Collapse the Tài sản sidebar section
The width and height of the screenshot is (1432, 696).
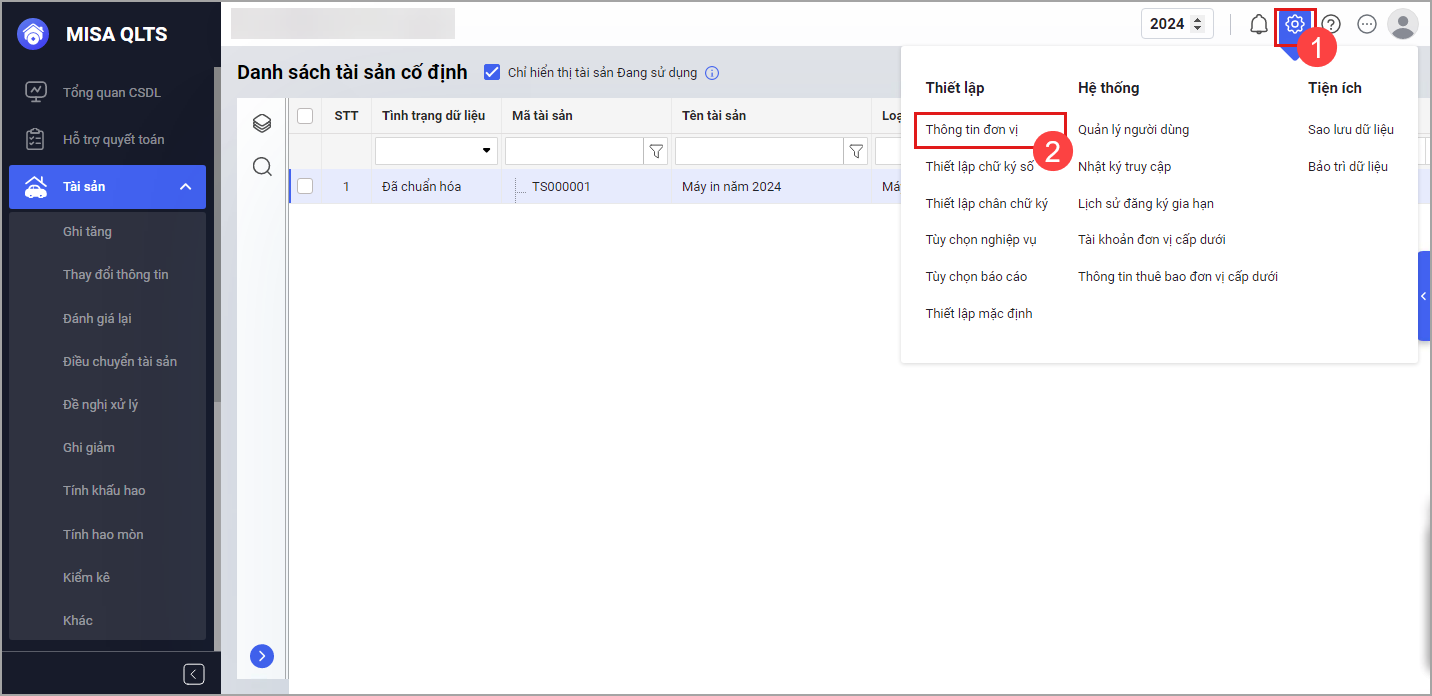(x=185, y=187)
